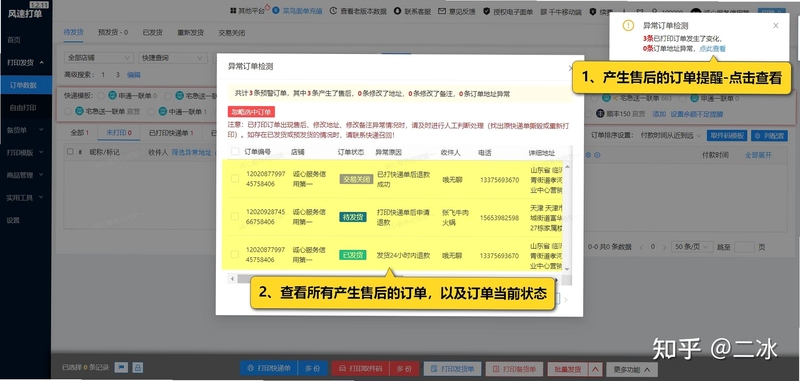The height and width of the screenshot is (381, 800).
Task: Select 宅急送一联单 直营 radio template
Action: 68,111
